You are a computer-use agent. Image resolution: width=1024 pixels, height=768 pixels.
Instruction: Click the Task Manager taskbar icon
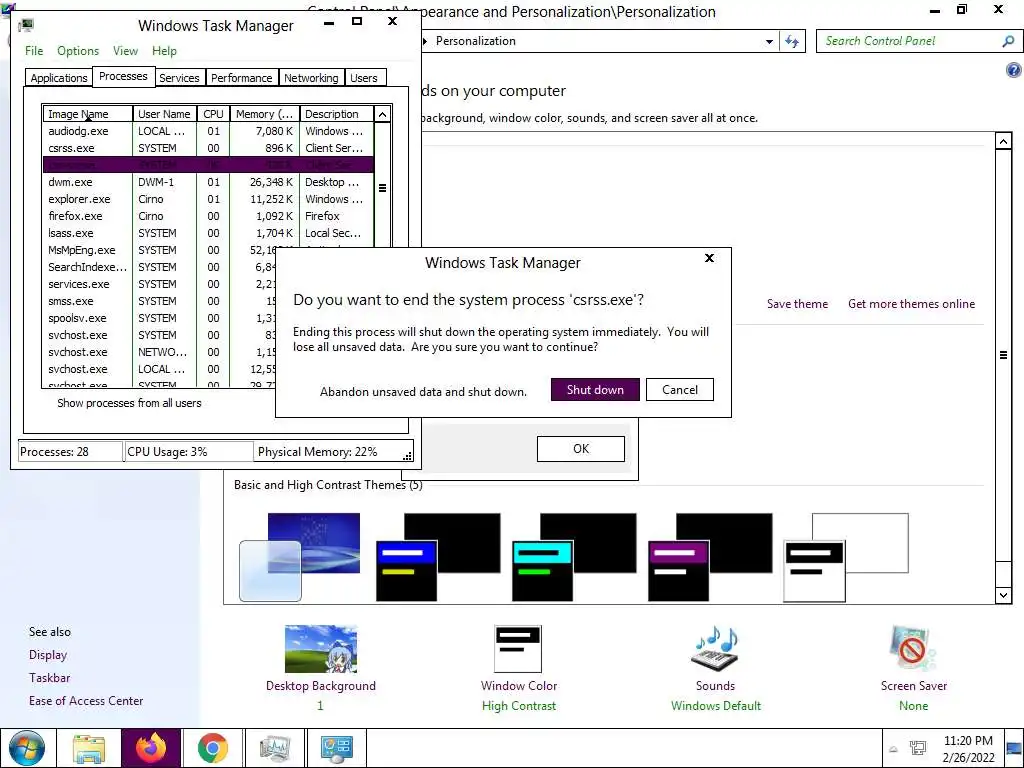[275, 748]
